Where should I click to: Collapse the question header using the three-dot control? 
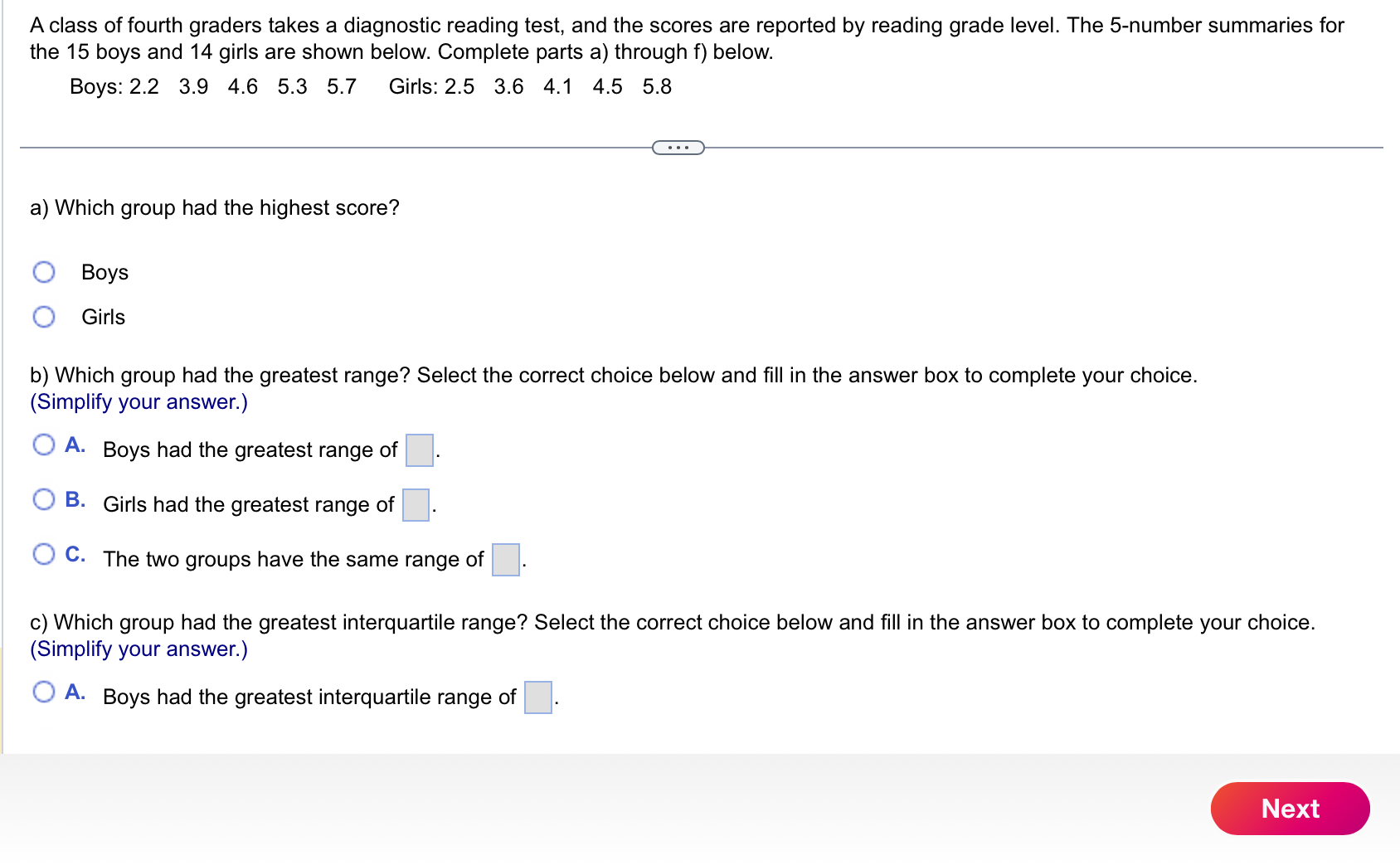click(678, 147)
